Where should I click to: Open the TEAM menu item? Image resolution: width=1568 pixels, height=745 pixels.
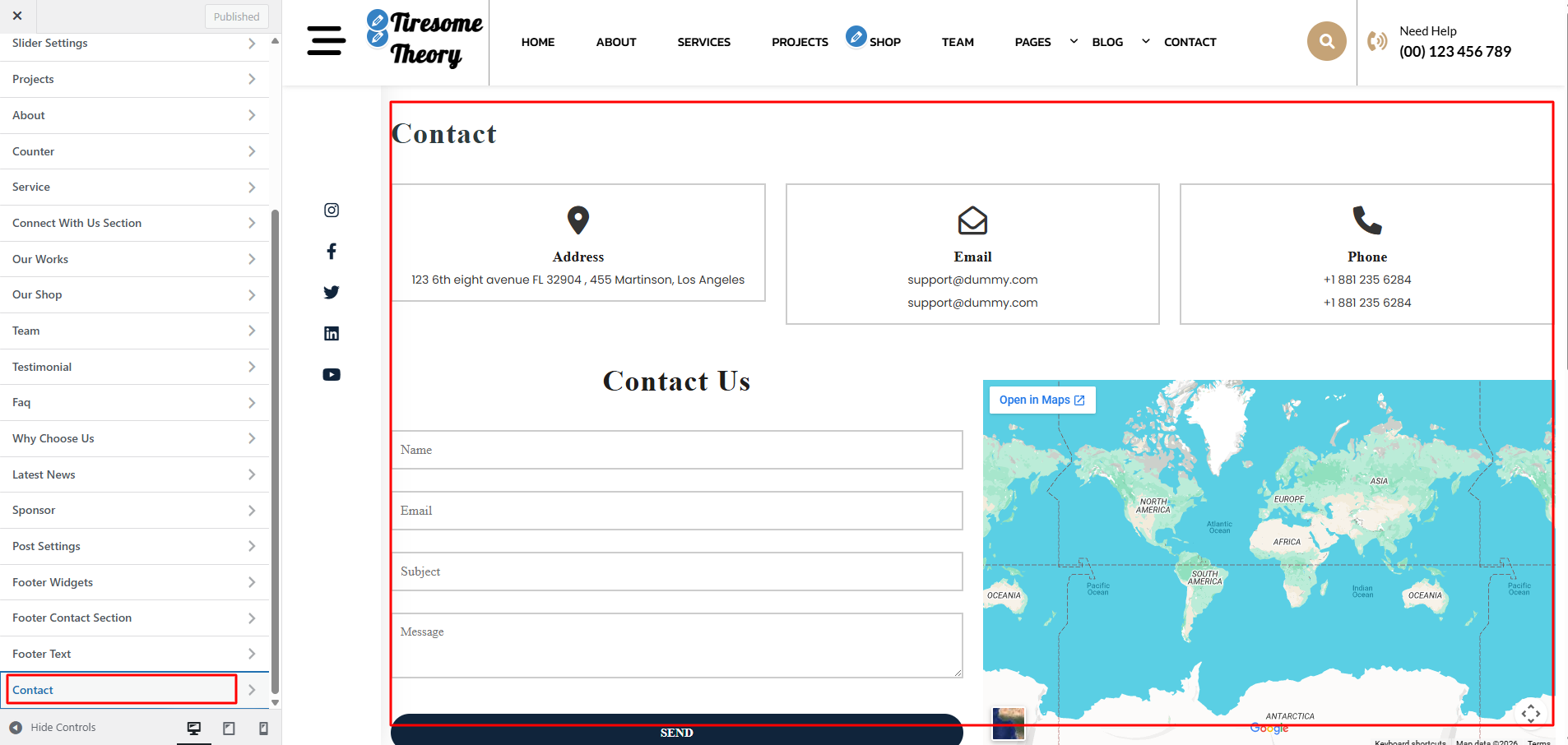click(958, 42)
